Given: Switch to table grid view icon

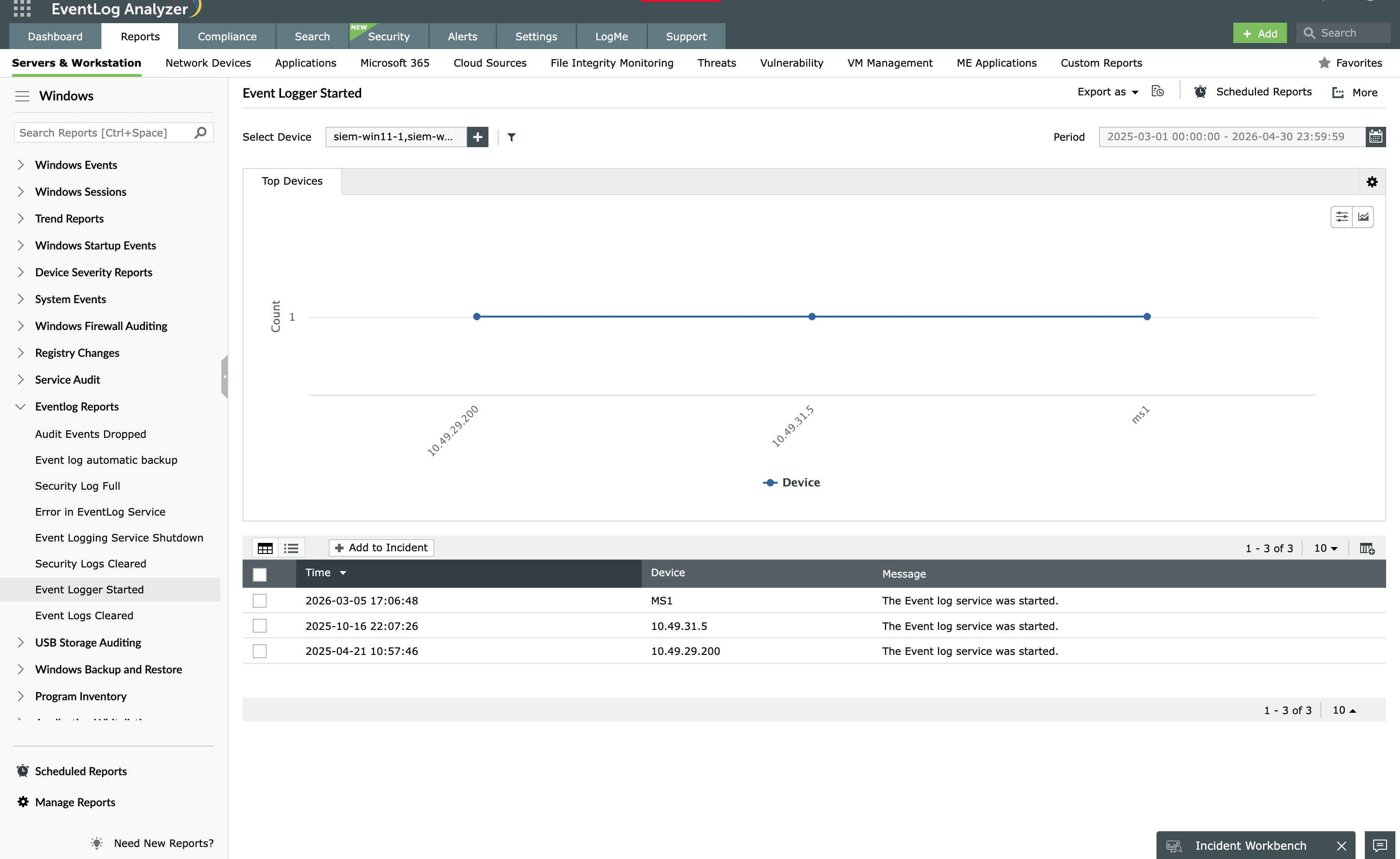Looking at the screenshot, I should [265, 548].
